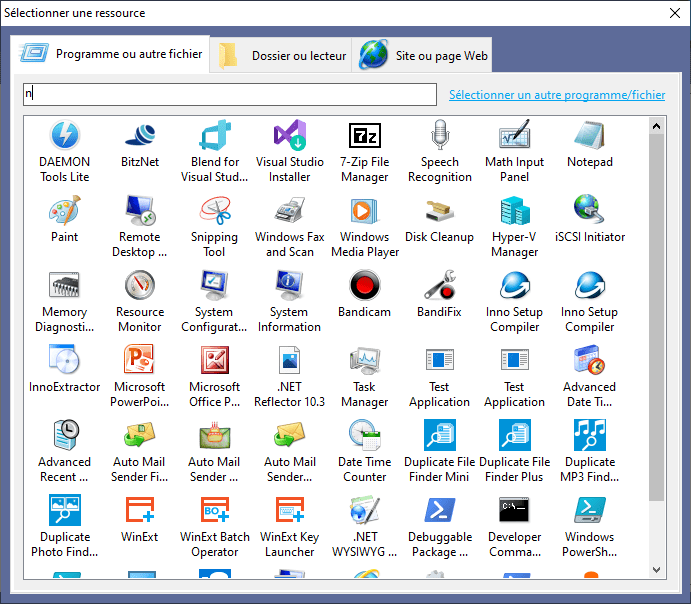The height and width of the screenshot is (604, 691).
Task: Click the scrollbar up arrow
Action: (x=656, y=126)
